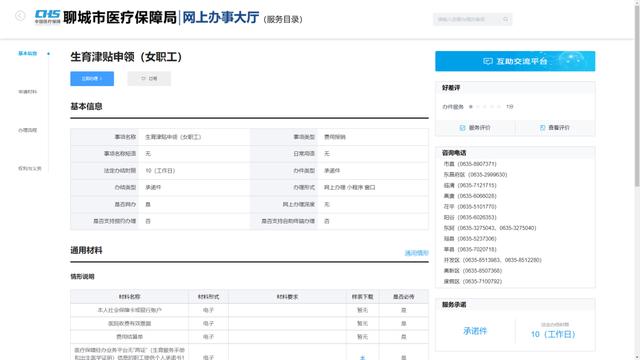Screen dimensions: 640x360
Task: Click the page title 生育津贴申领（女职工）
Action: coord(126,57)
